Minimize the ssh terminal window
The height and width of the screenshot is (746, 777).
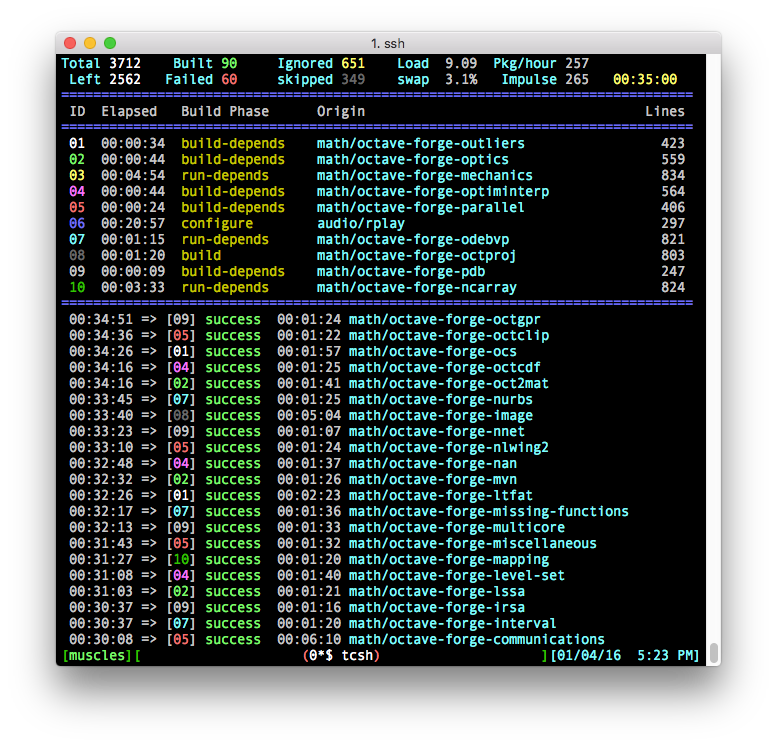(x=90, y=43)
